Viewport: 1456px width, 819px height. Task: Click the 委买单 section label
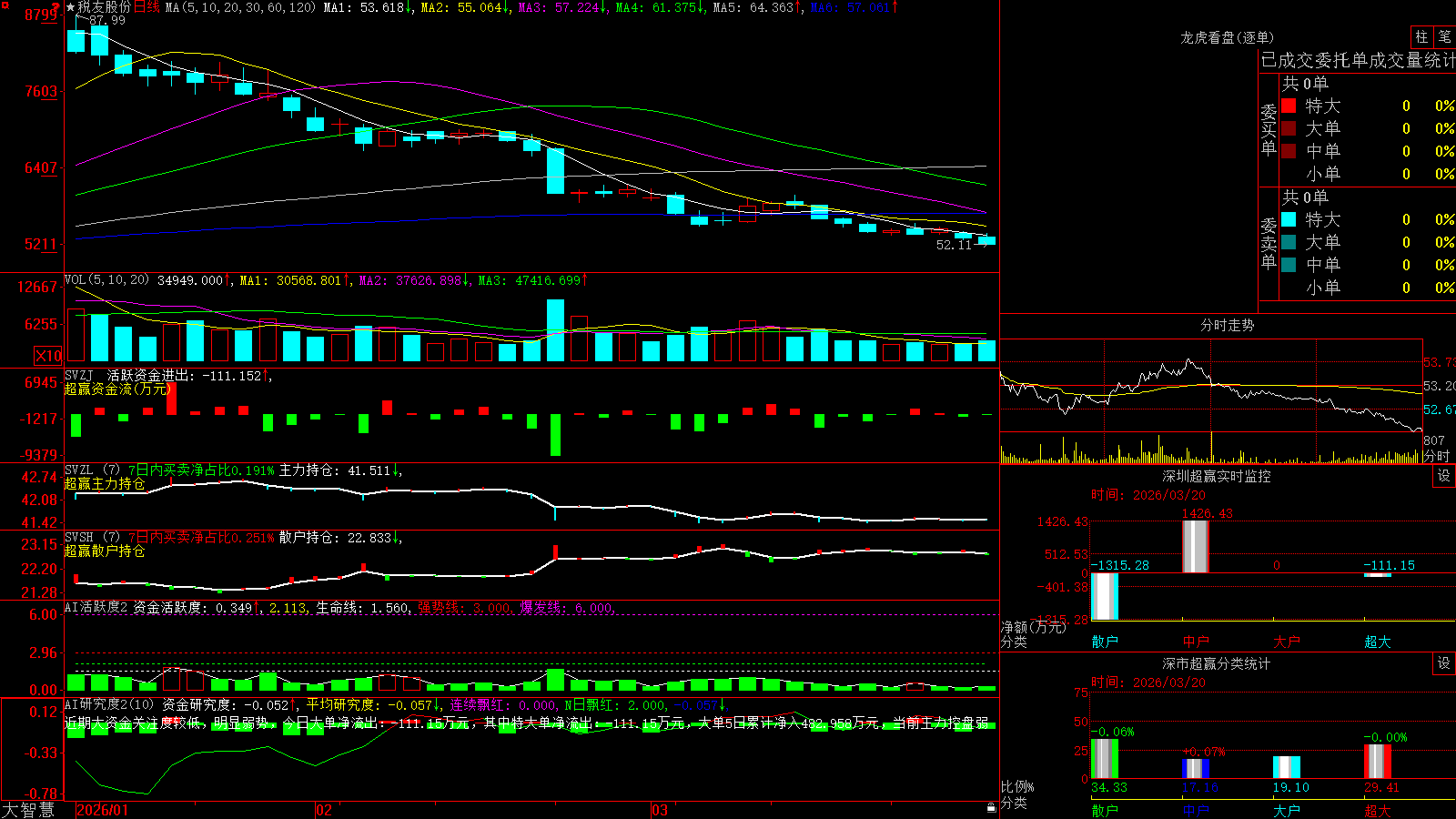click(1269, 130)
